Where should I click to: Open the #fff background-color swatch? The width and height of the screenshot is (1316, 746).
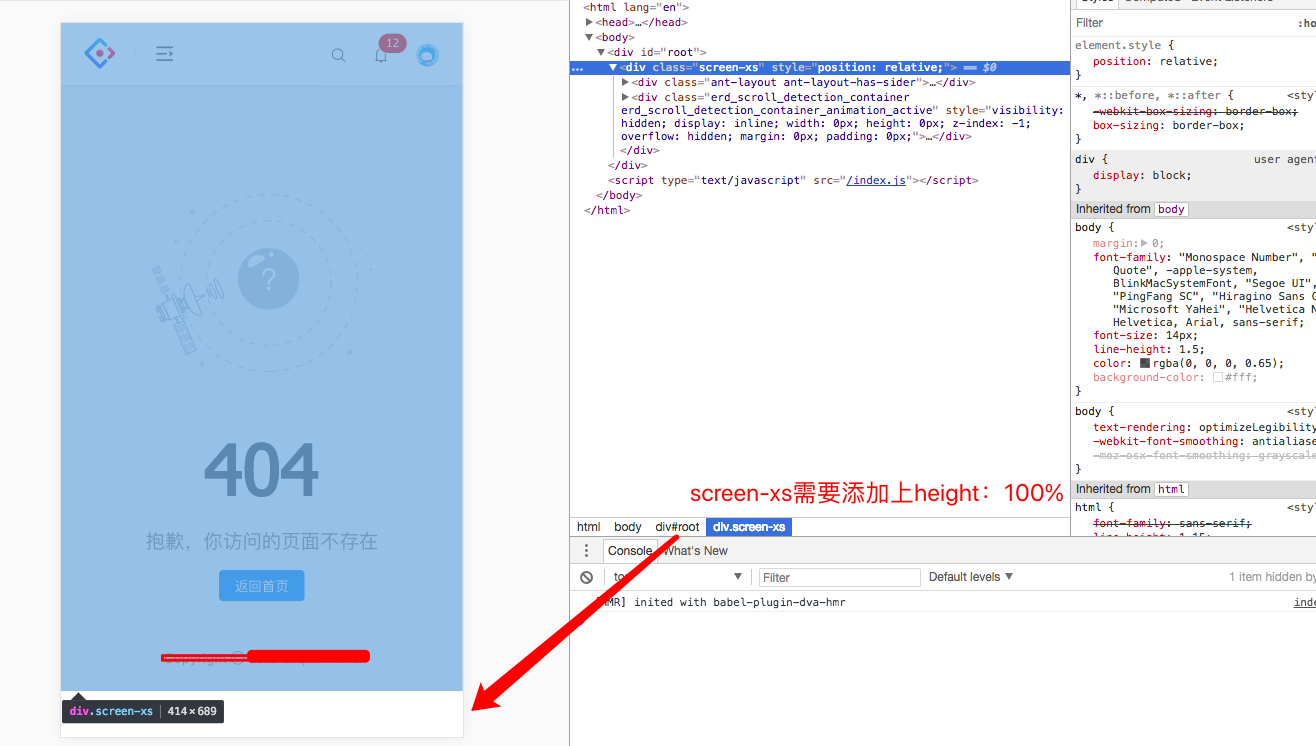point(1218,378)
